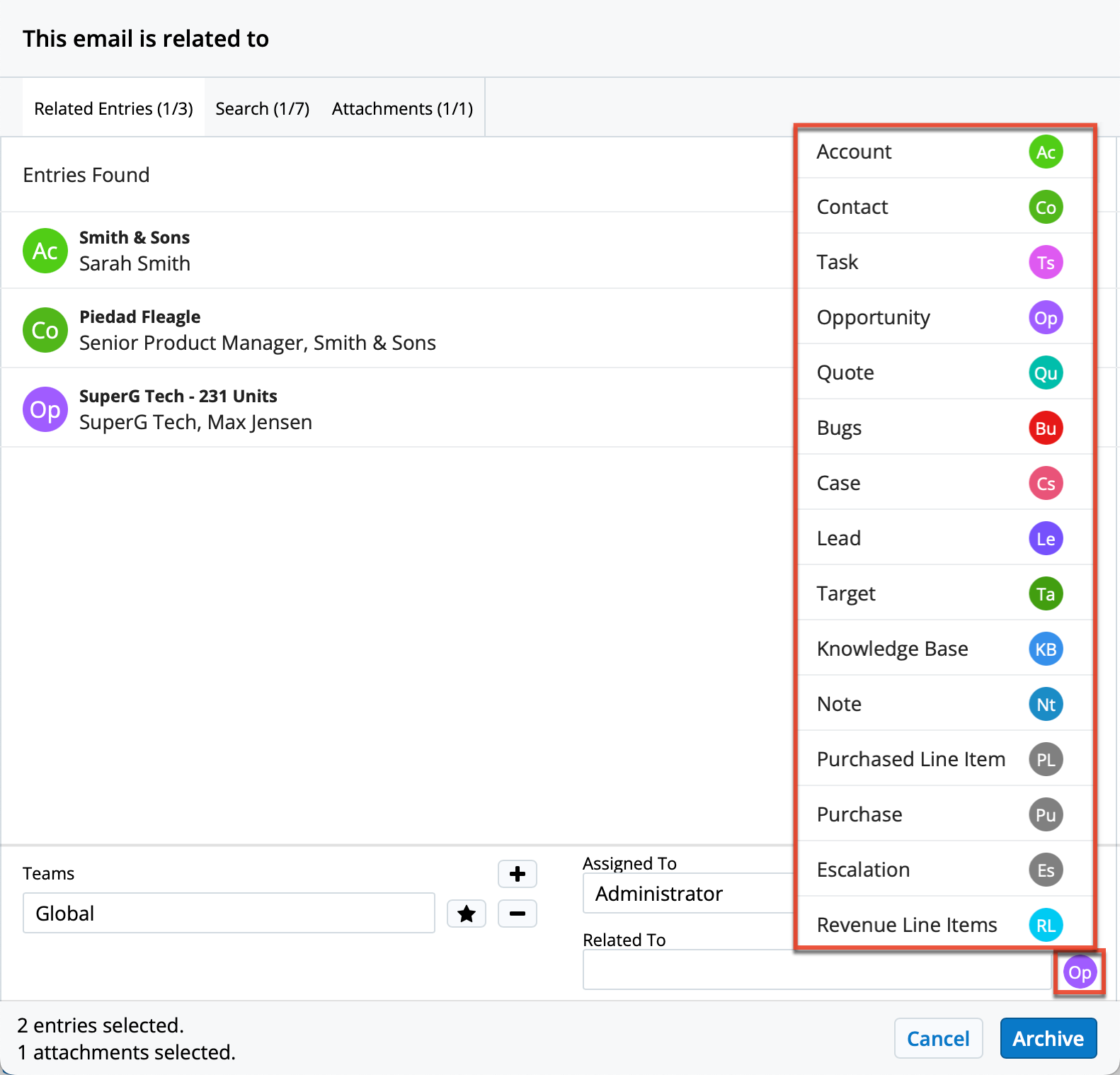
Task: Select the Piedad Fleagle entry name
Action: [x=139, y=317]
